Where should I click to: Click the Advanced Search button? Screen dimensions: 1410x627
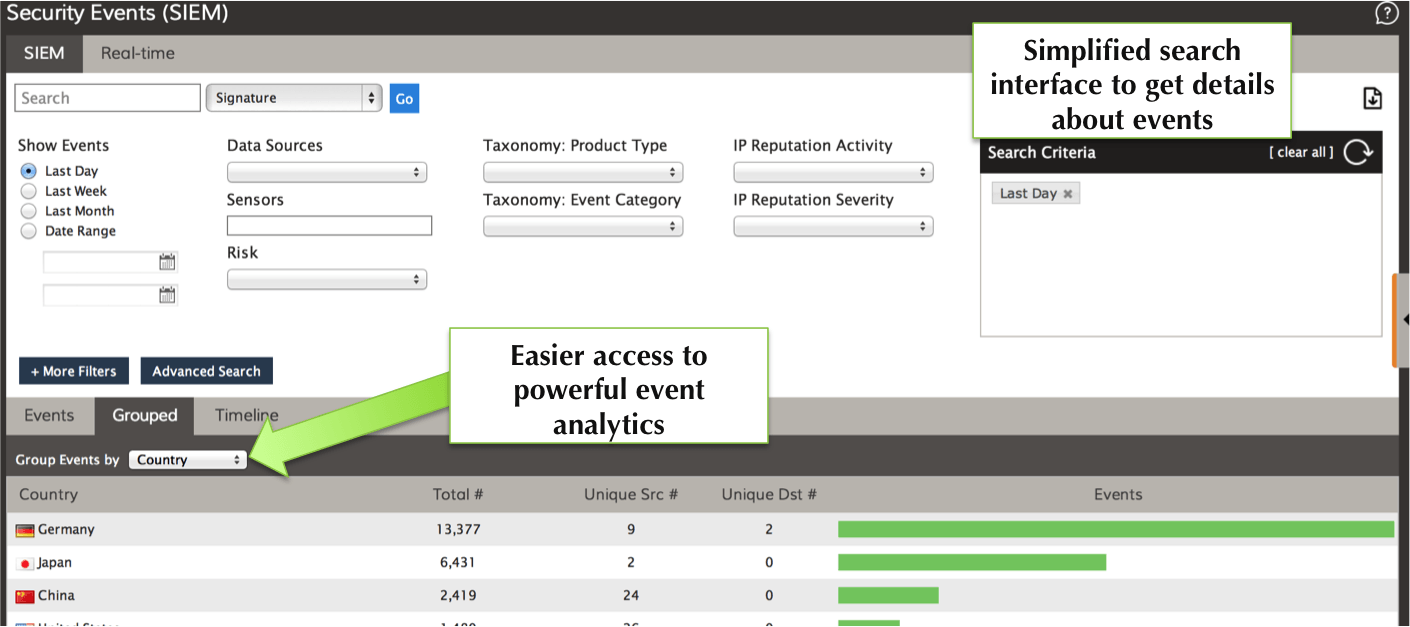[206, 370]
